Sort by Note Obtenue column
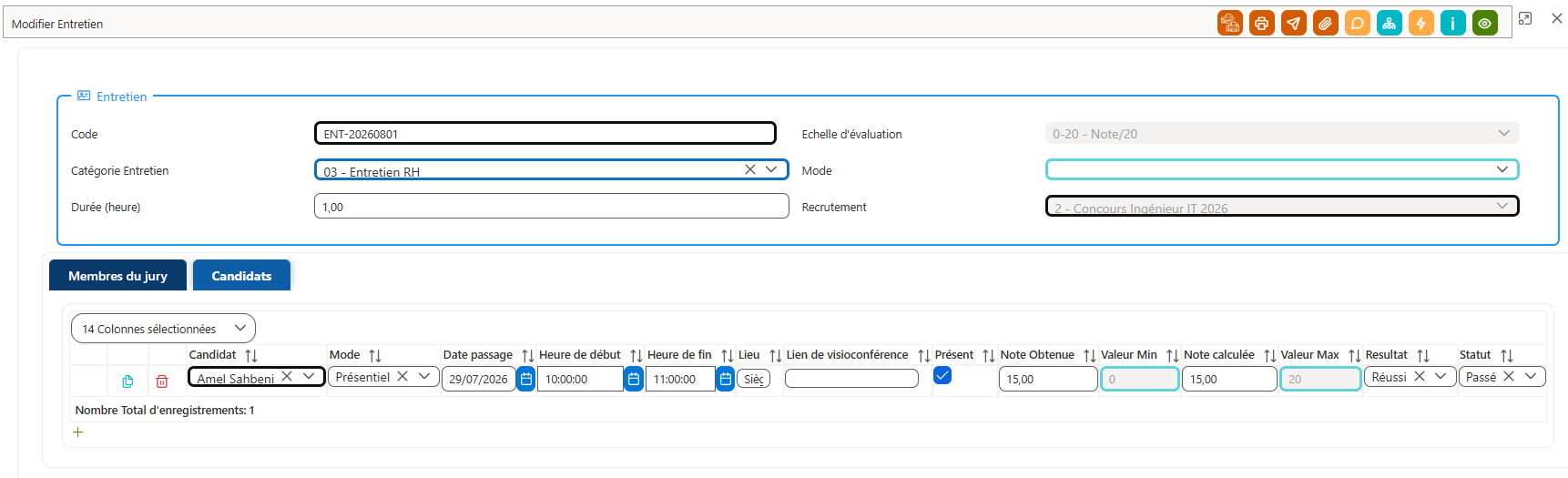 pyautogui.click(x=1090, y=355)
